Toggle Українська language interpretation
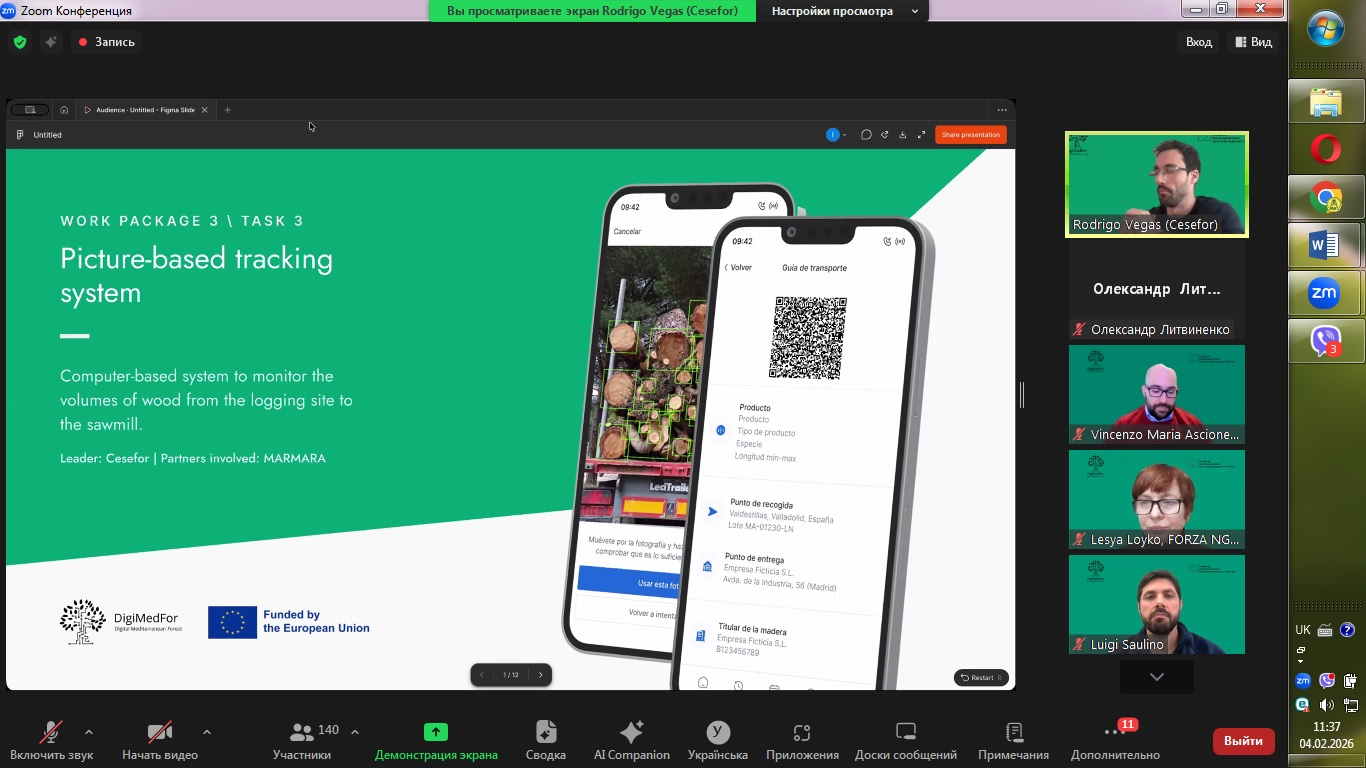The height and width of the screenshot is (768, 1366). [x=717, y=740]
